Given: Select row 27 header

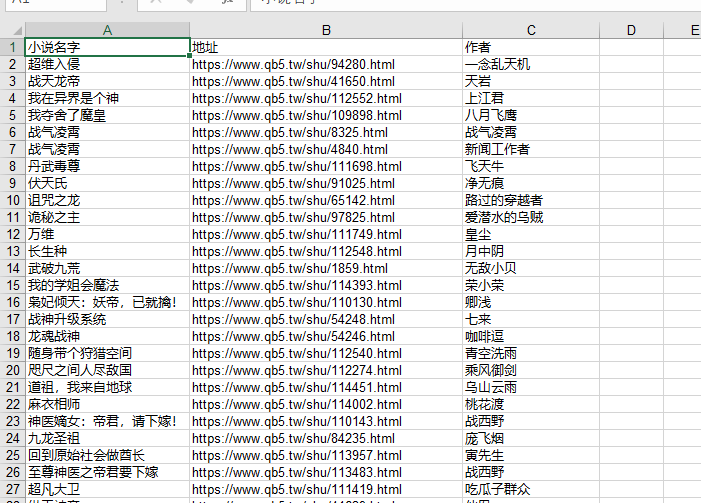Looking at the screenshot, I should (x=13, y=489).
